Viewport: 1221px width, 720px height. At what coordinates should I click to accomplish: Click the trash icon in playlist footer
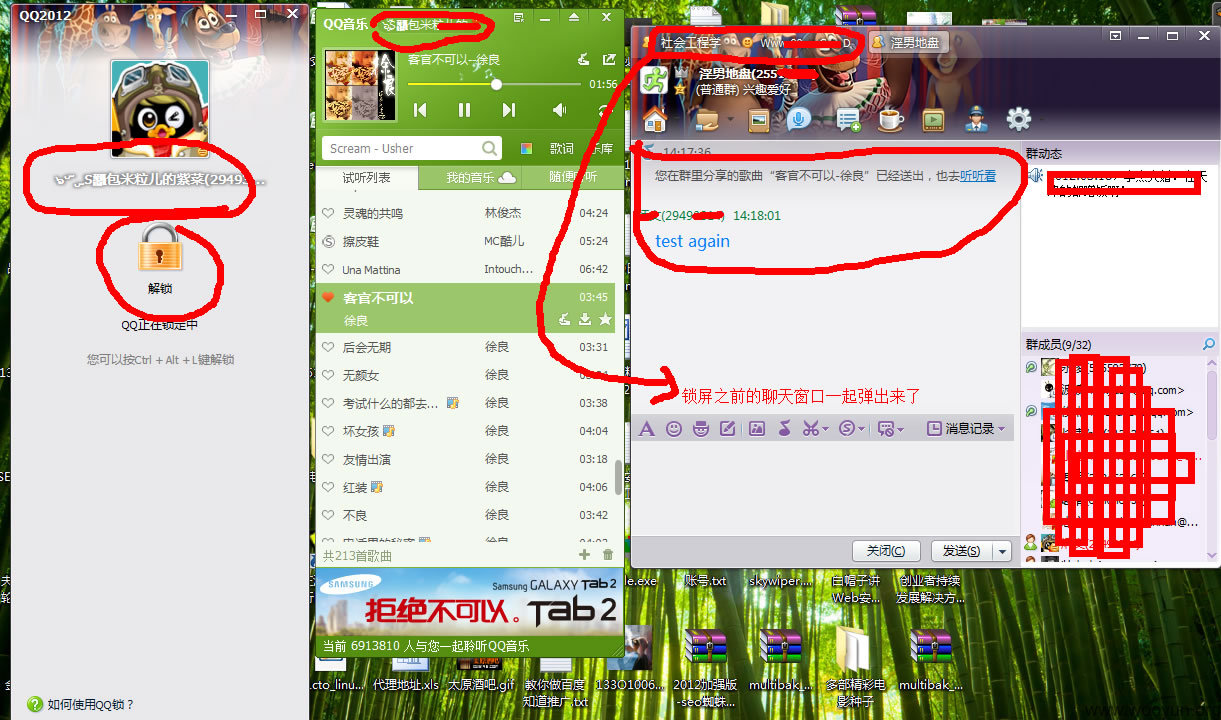tap(608, 555)
